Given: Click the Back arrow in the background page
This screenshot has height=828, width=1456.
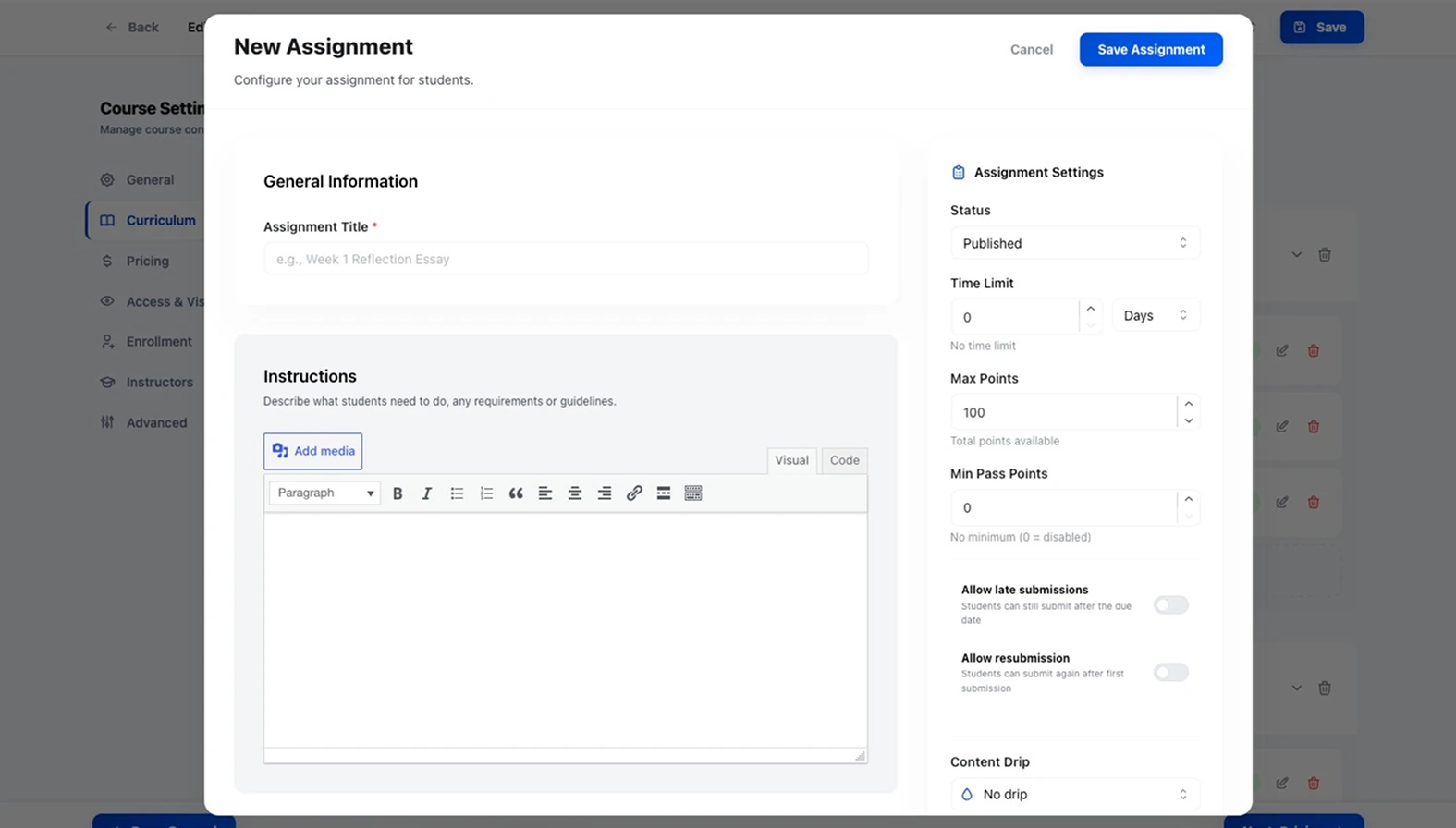Looking at the screenshot, I should 111,28.
